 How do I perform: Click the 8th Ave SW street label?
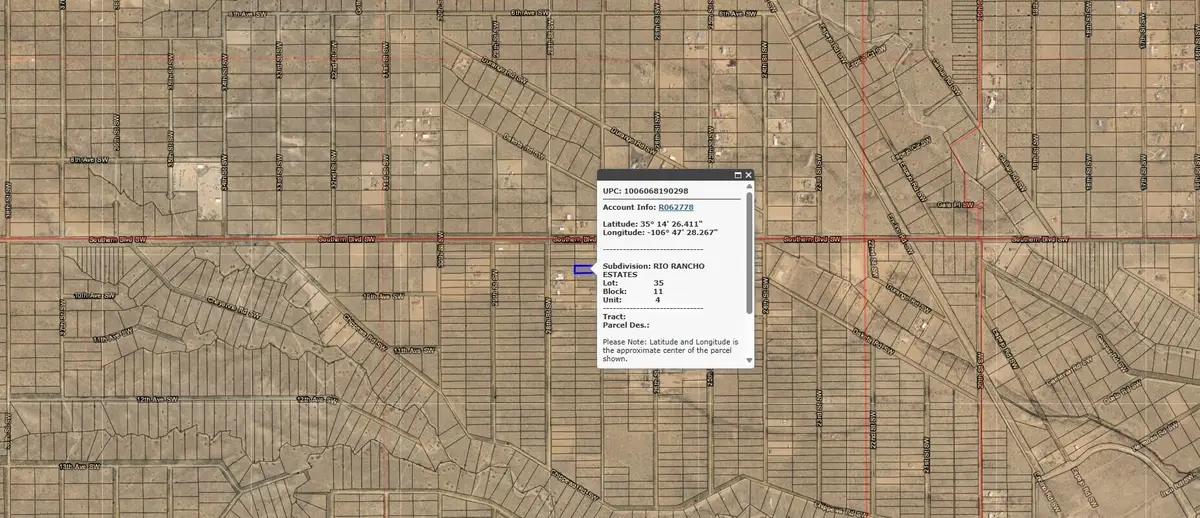88,159
